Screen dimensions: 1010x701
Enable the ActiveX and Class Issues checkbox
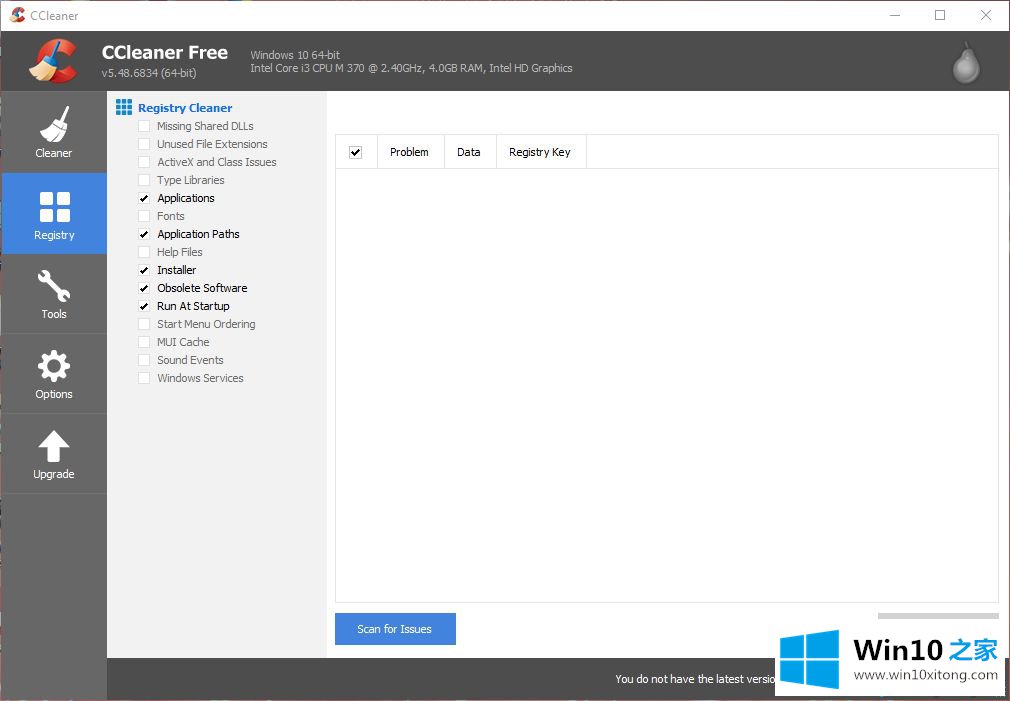tap(144, 162)
